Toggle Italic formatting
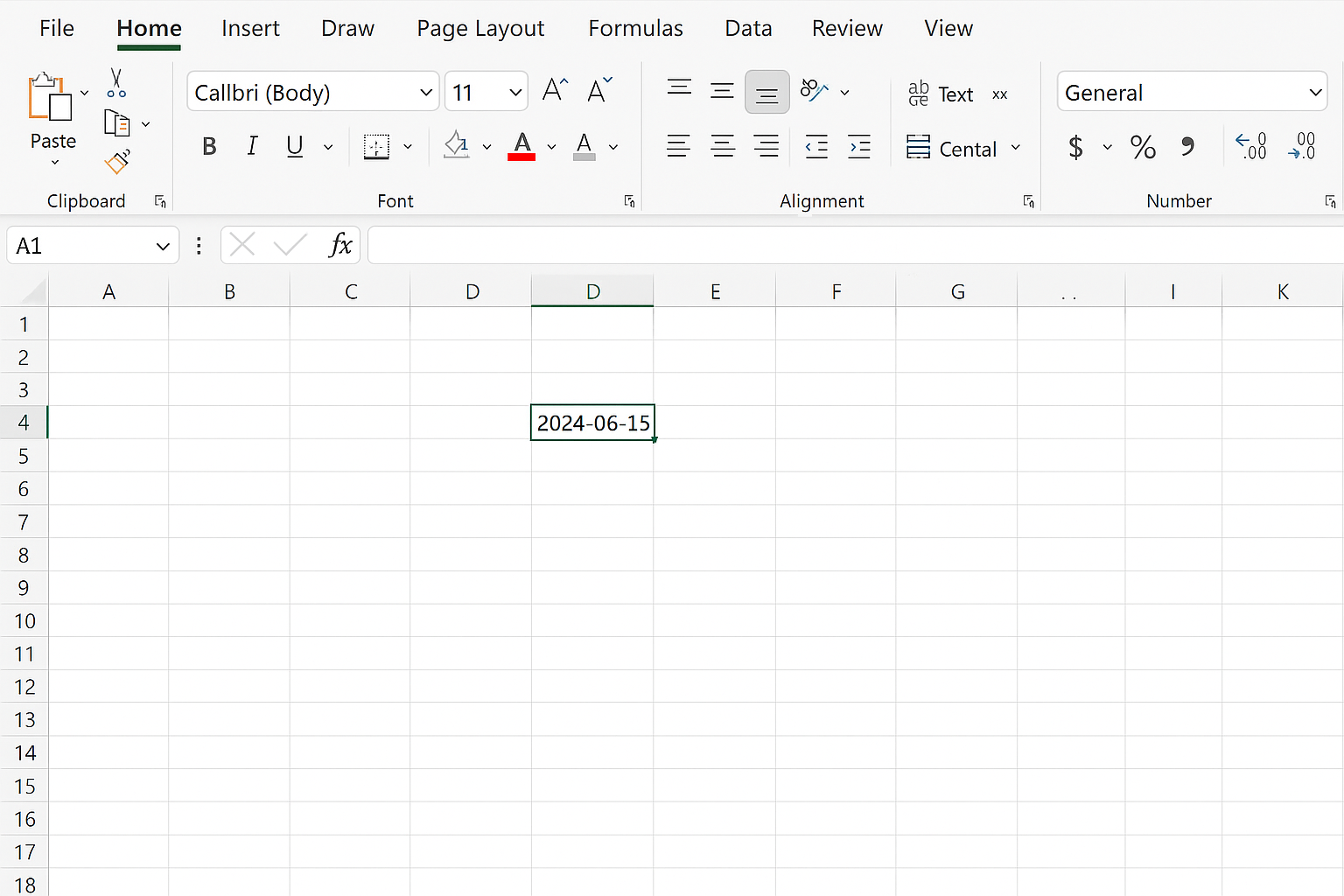Screen dimensions: 1344x896 tap(252, 146)
